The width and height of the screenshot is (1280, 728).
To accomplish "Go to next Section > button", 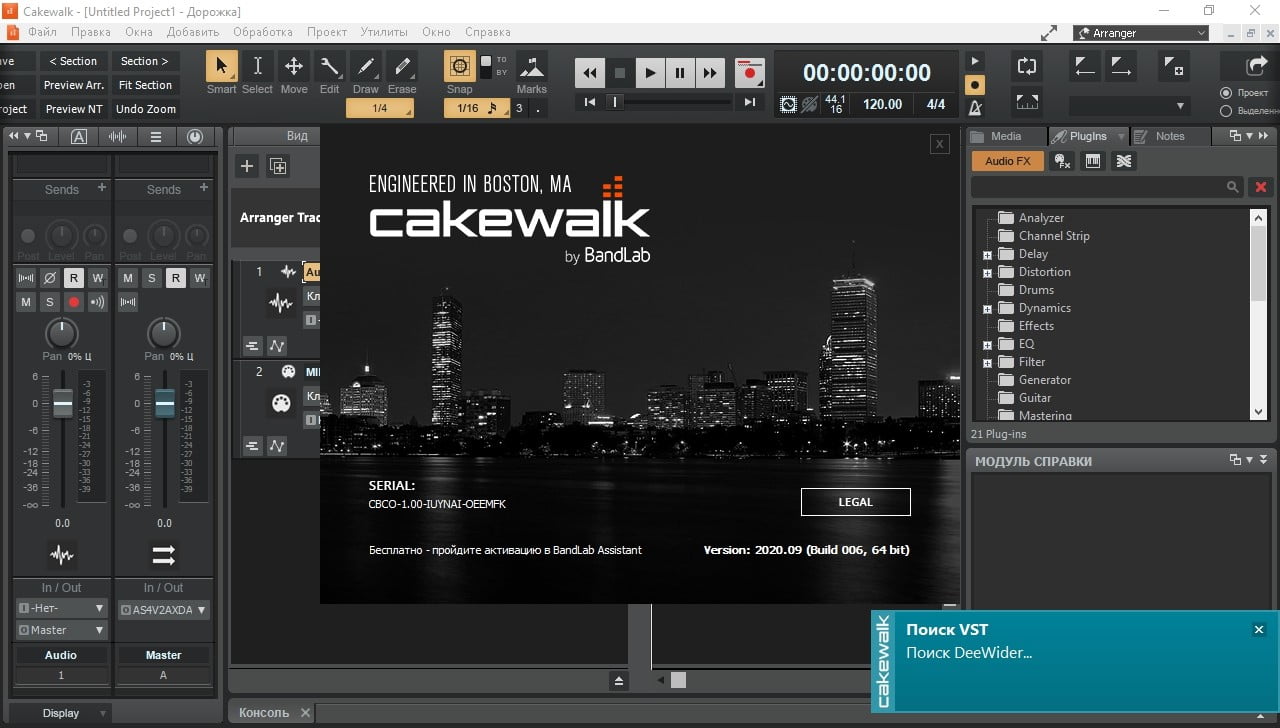I will [146, 61].
